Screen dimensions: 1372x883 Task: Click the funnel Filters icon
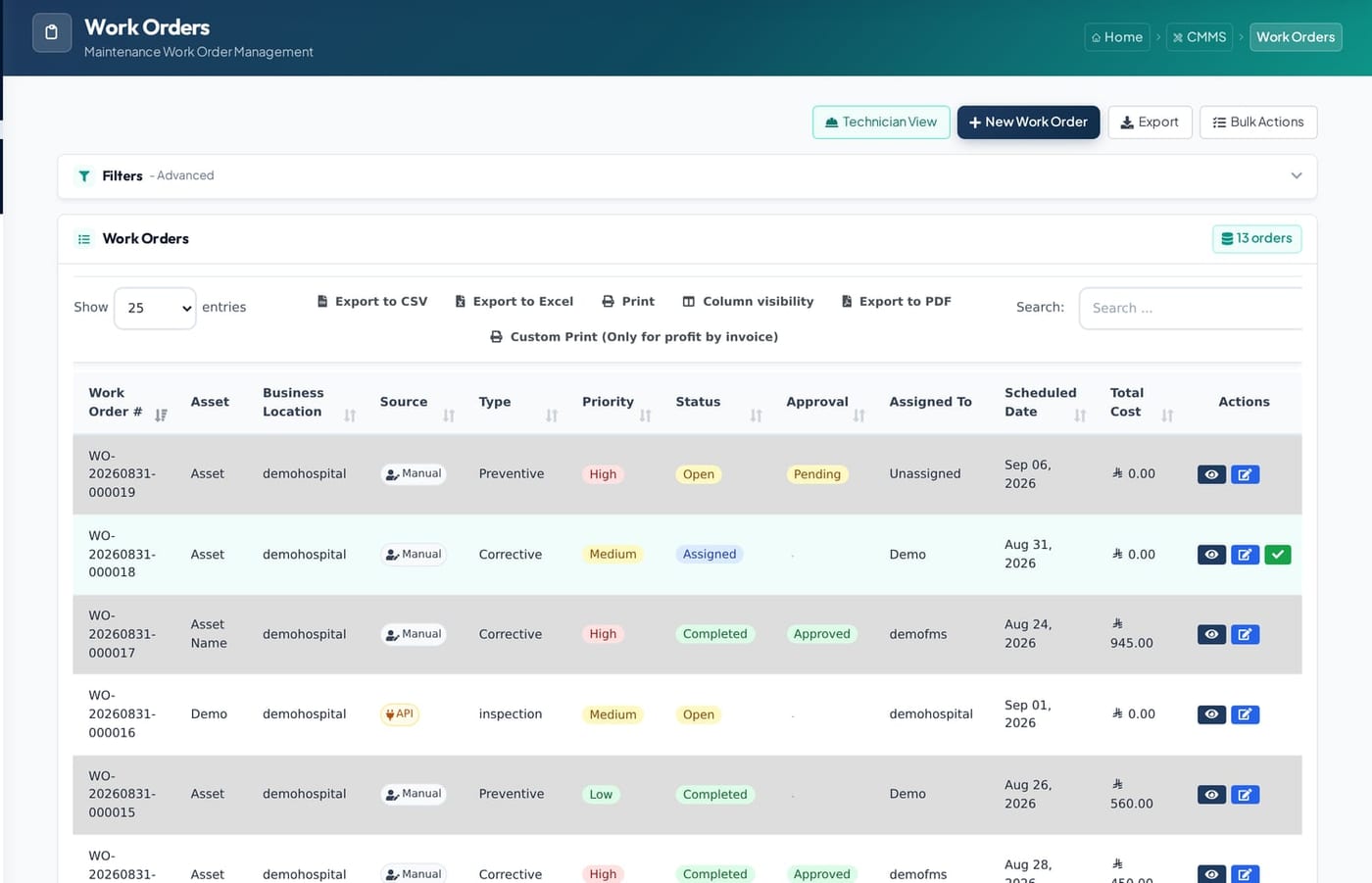[84, 176]
